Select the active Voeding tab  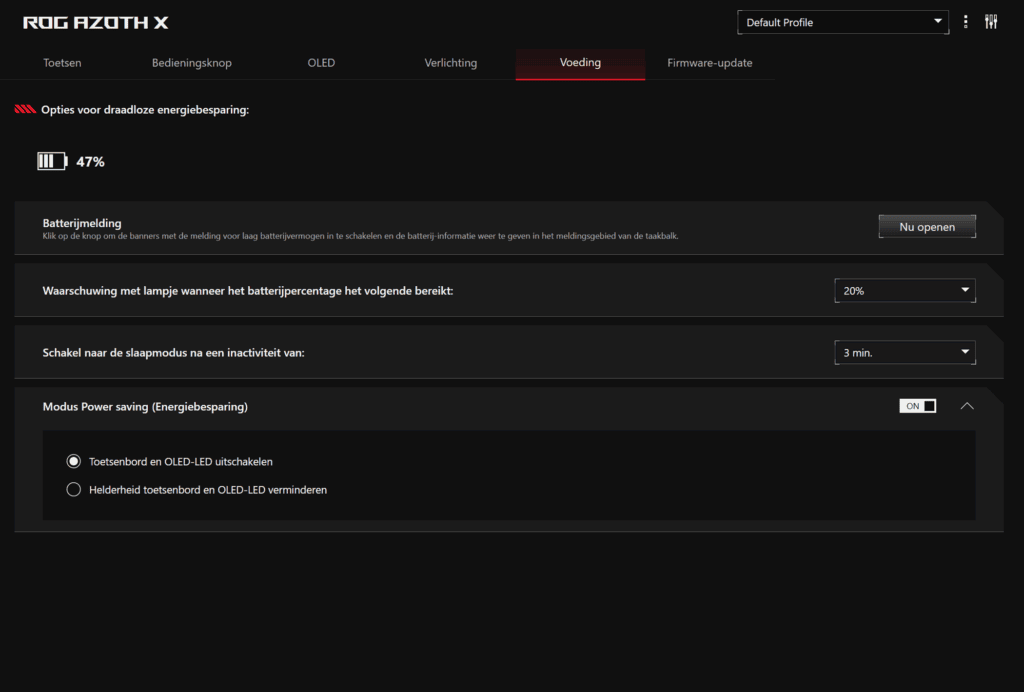pos(580,63)
